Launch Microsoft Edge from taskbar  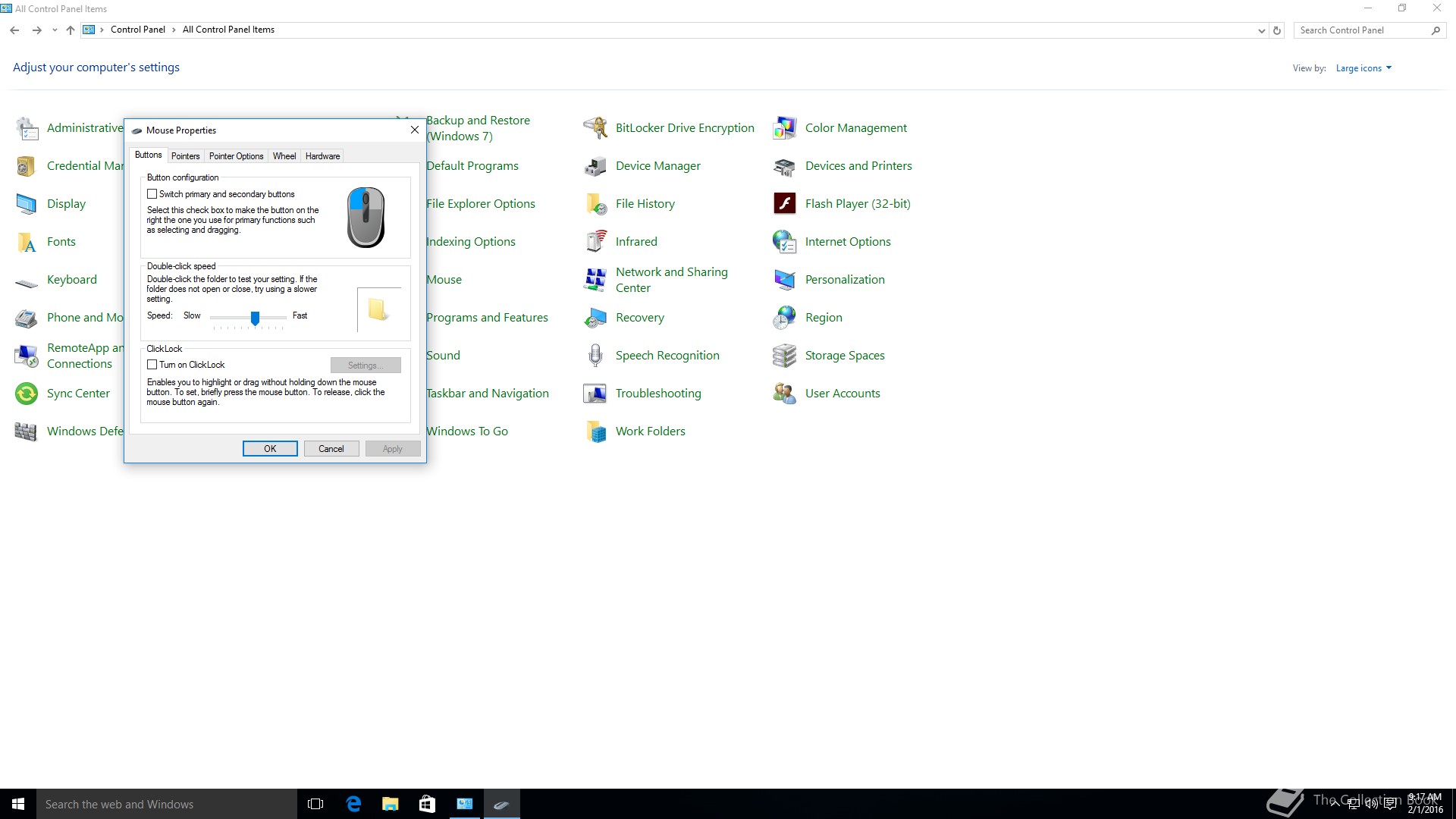coord(353,804)
